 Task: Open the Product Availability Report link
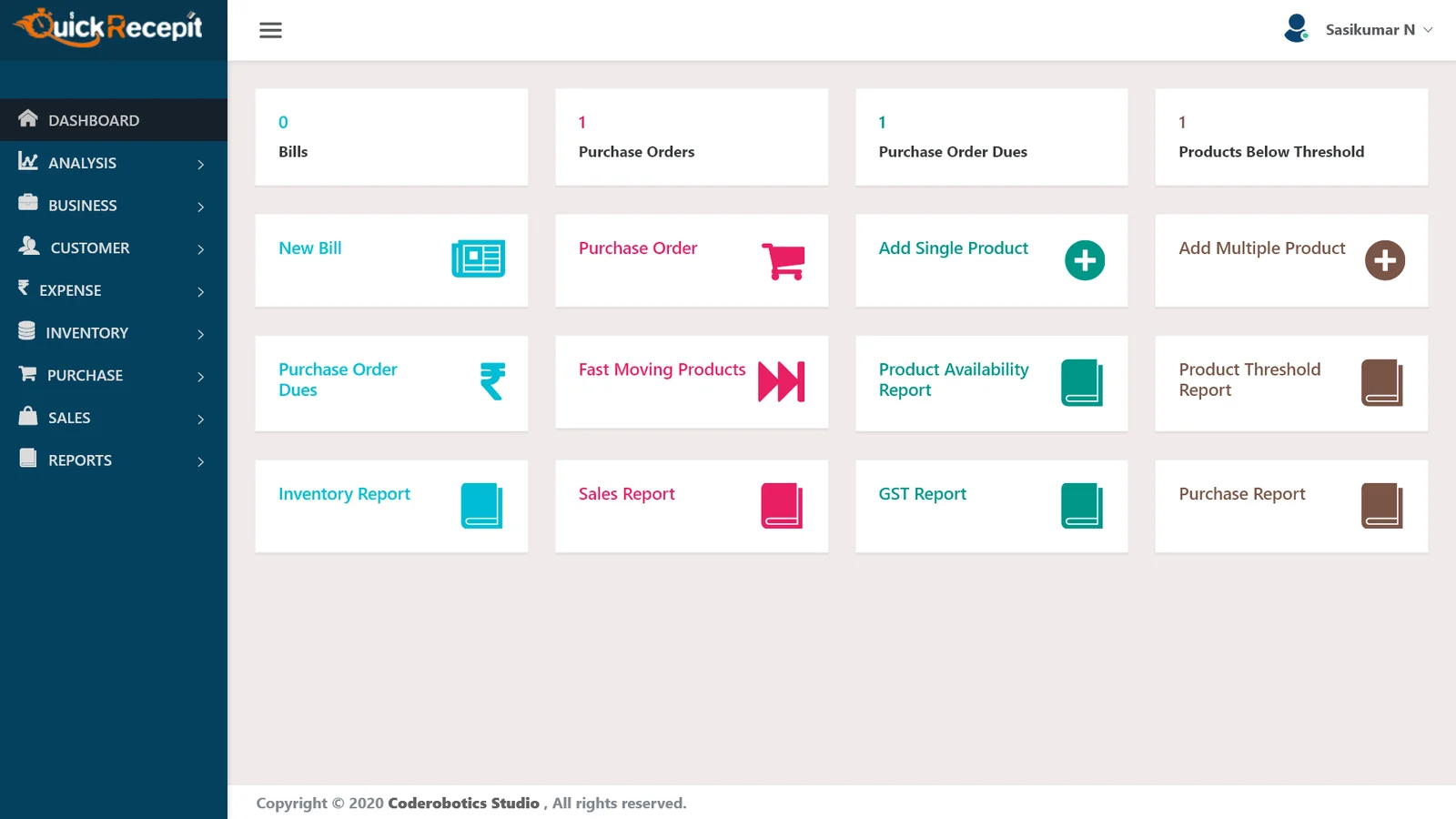coord(954,379)
